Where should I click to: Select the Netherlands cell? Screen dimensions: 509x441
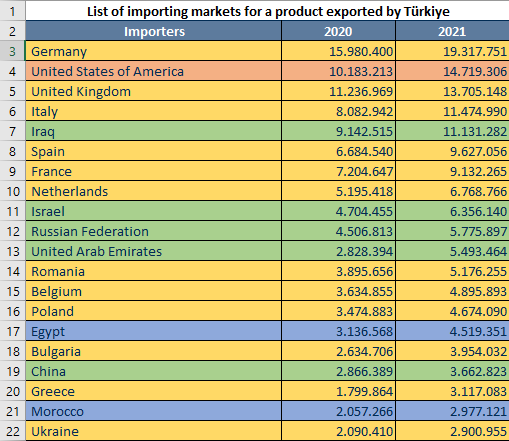[153, 191]
